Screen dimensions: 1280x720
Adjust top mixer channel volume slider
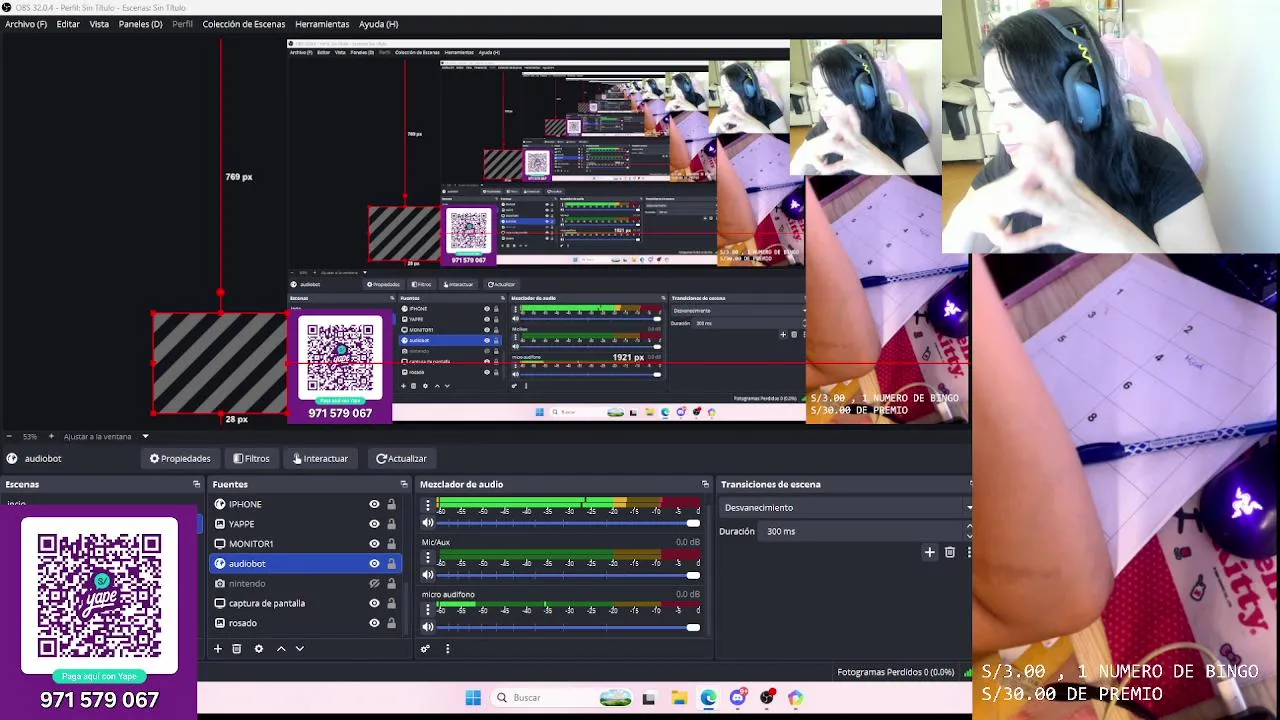[x=569, y=523]
